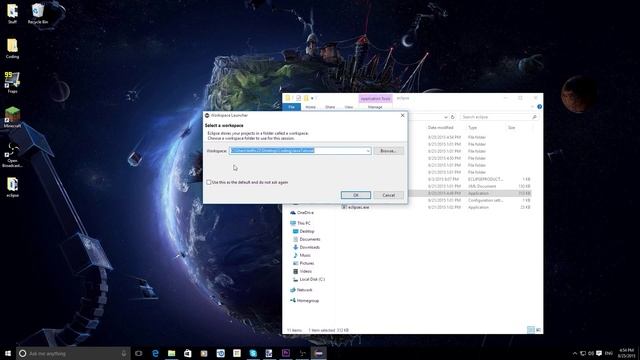The width and height of the screenshot is (640, 360).
Task: Open Explorer help question mark icon
Action: click(x=539, y=107)
